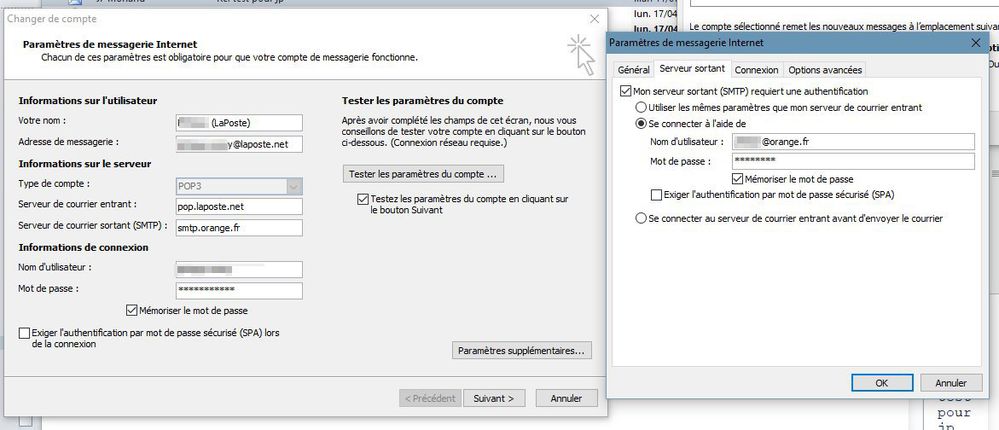Open the Connexion tab
This screenshot has height=430, width=999.
tap(756, 70)
